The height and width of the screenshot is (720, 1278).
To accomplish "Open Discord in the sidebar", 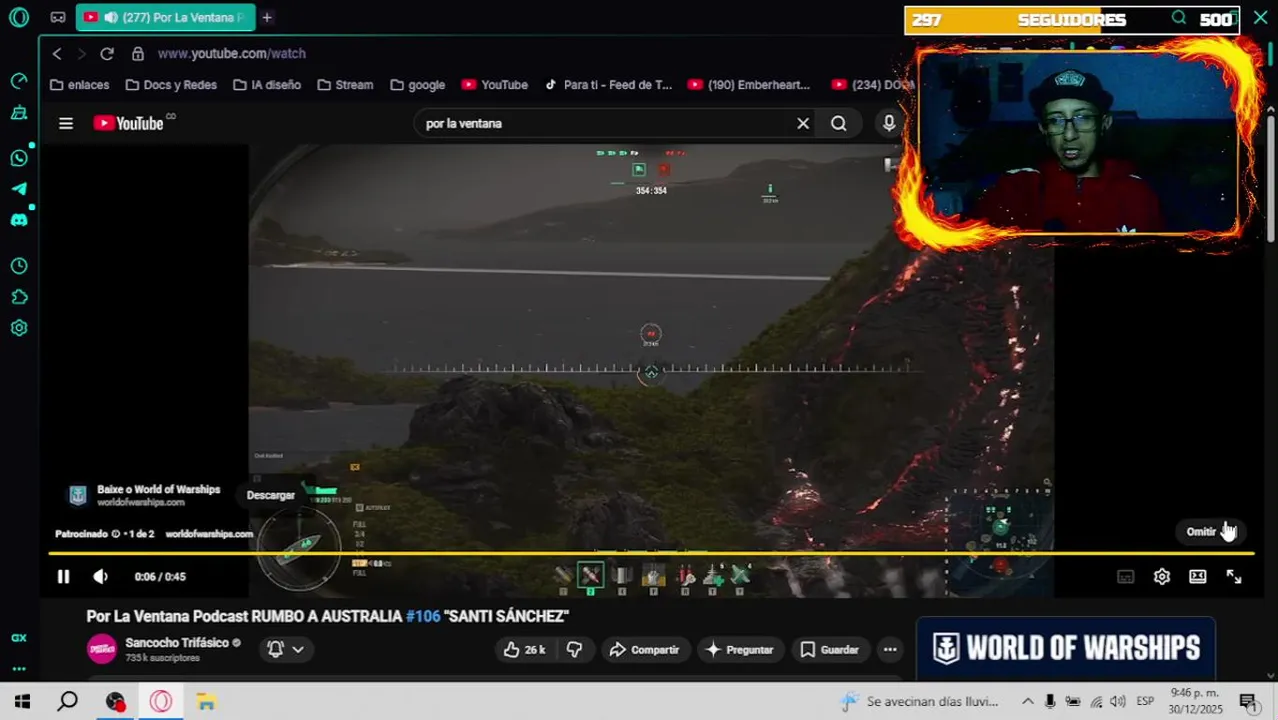I will (19, 220).
